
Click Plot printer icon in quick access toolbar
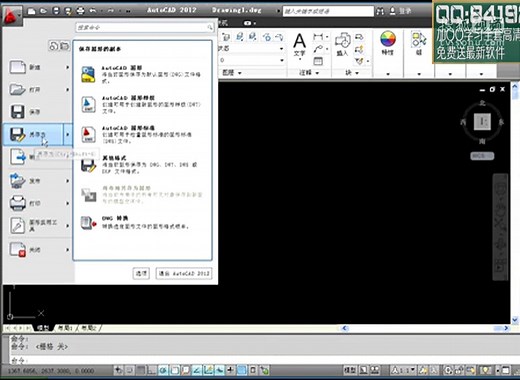point(80,11)
